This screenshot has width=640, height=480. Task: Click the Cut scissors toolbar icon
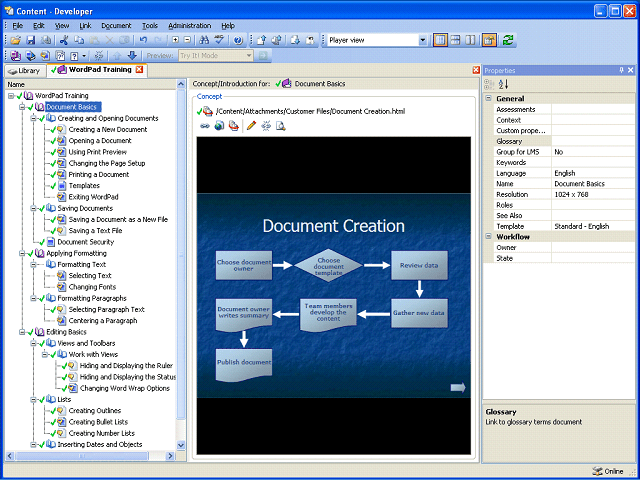click(x=64, y=40)
